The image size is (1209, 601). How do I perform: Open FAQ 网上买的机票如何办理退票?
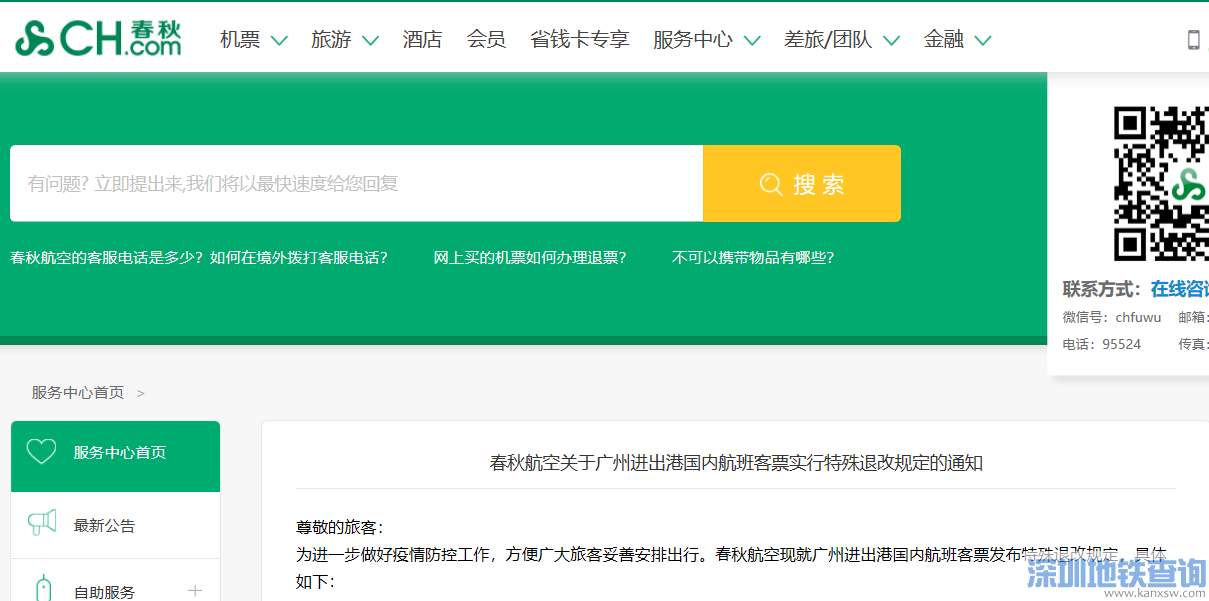530,258
